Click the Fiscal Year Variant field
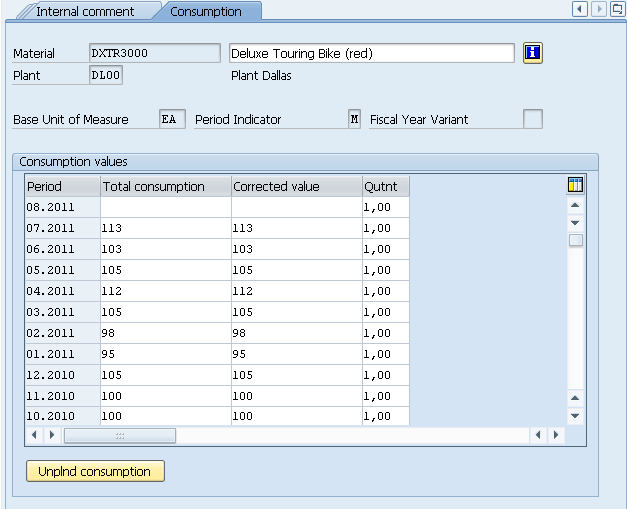The height and width of the screenshot is (509, 627). [x=533, y=119]
